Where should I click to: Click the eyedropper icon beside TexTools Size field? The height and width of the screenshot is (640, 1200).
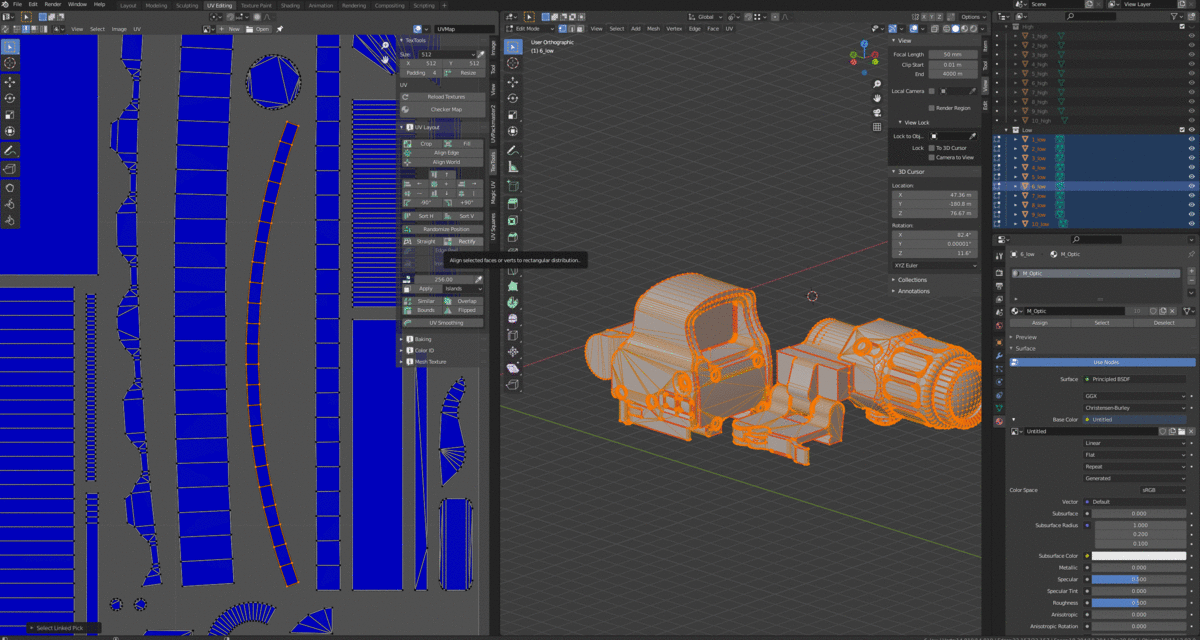pyautogui.click(x=480, y=54)
